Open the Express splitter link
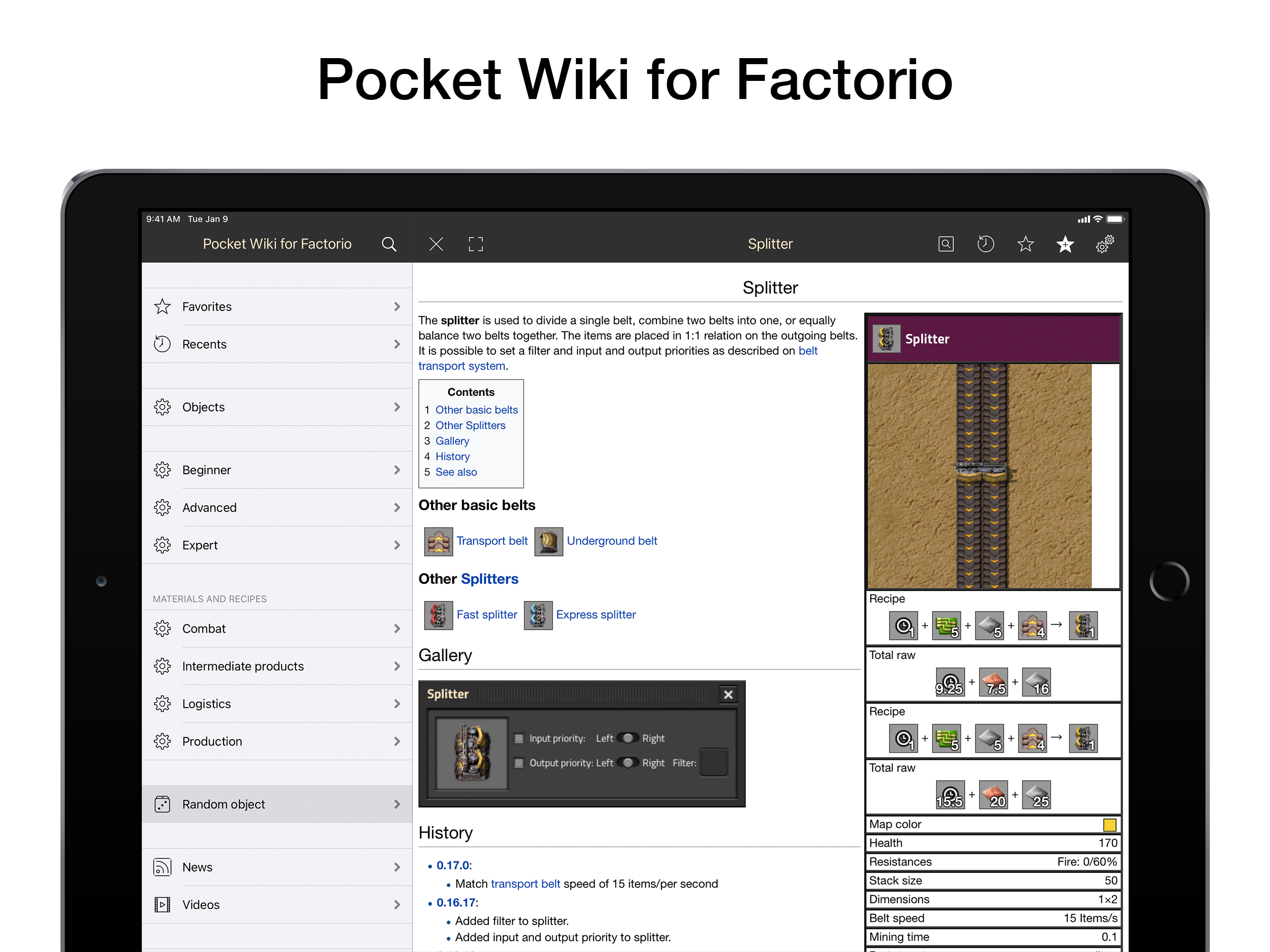 pos(595,615)
